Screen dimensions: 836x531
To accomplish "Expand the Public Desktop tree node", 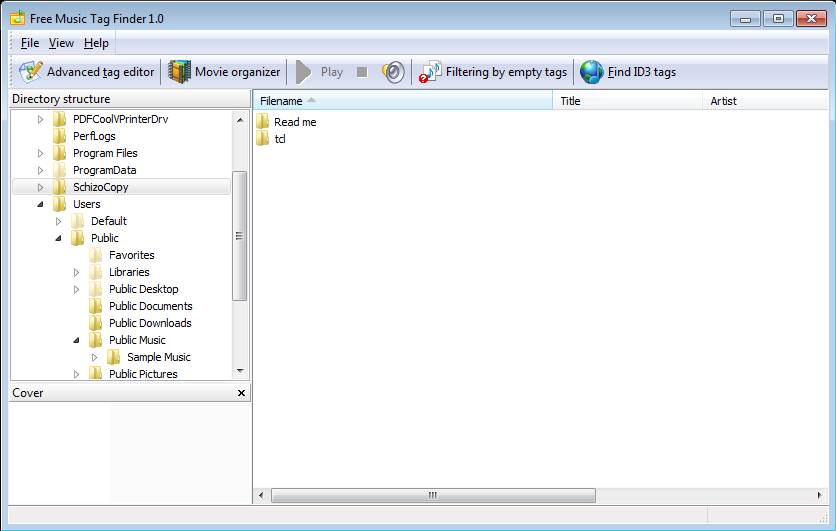I will pos(77,289).
